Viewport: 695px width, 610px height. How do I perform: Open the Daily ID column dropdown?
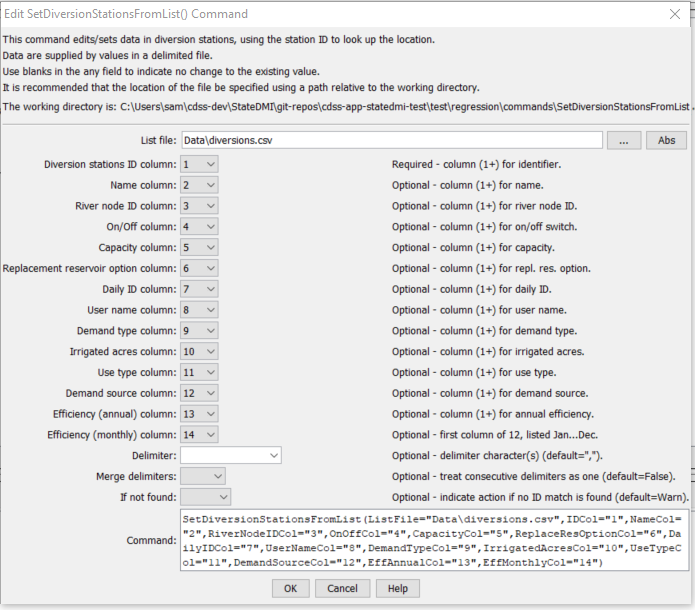click(199, 289)
